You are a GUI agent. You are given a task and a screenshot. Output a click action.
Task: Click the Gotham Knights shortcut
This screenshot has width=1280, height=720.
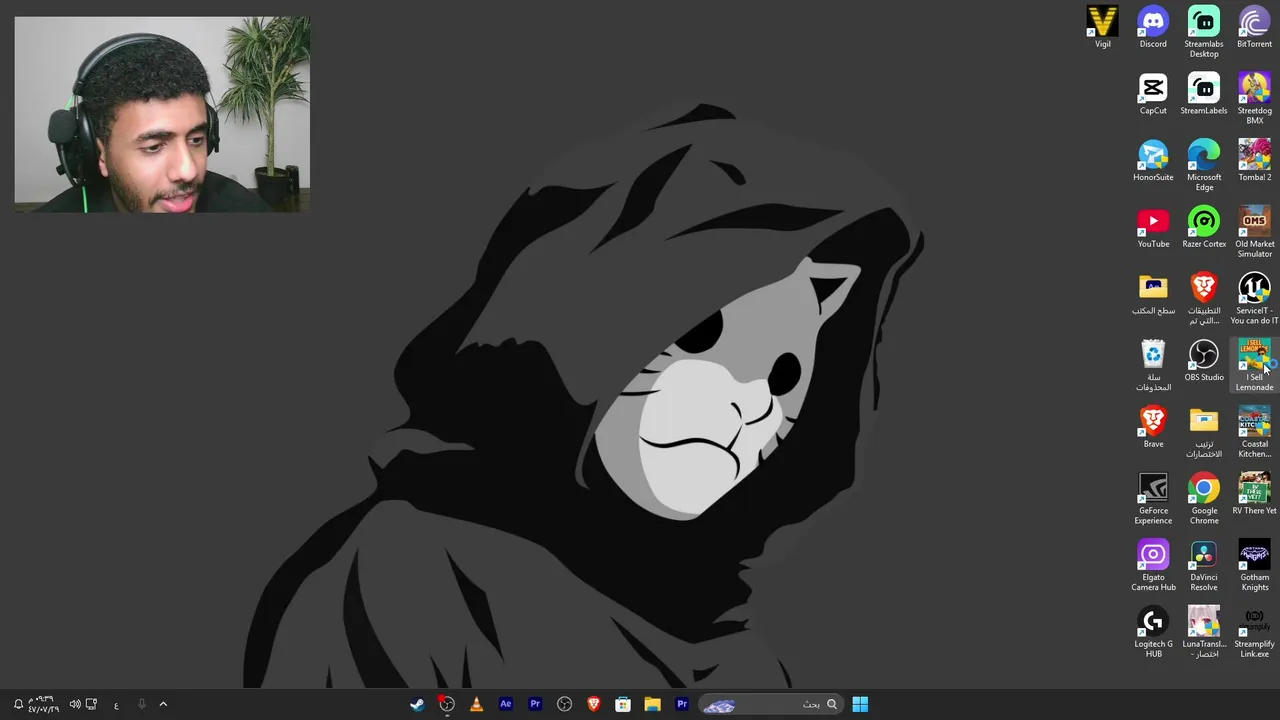pos(1254,567)
